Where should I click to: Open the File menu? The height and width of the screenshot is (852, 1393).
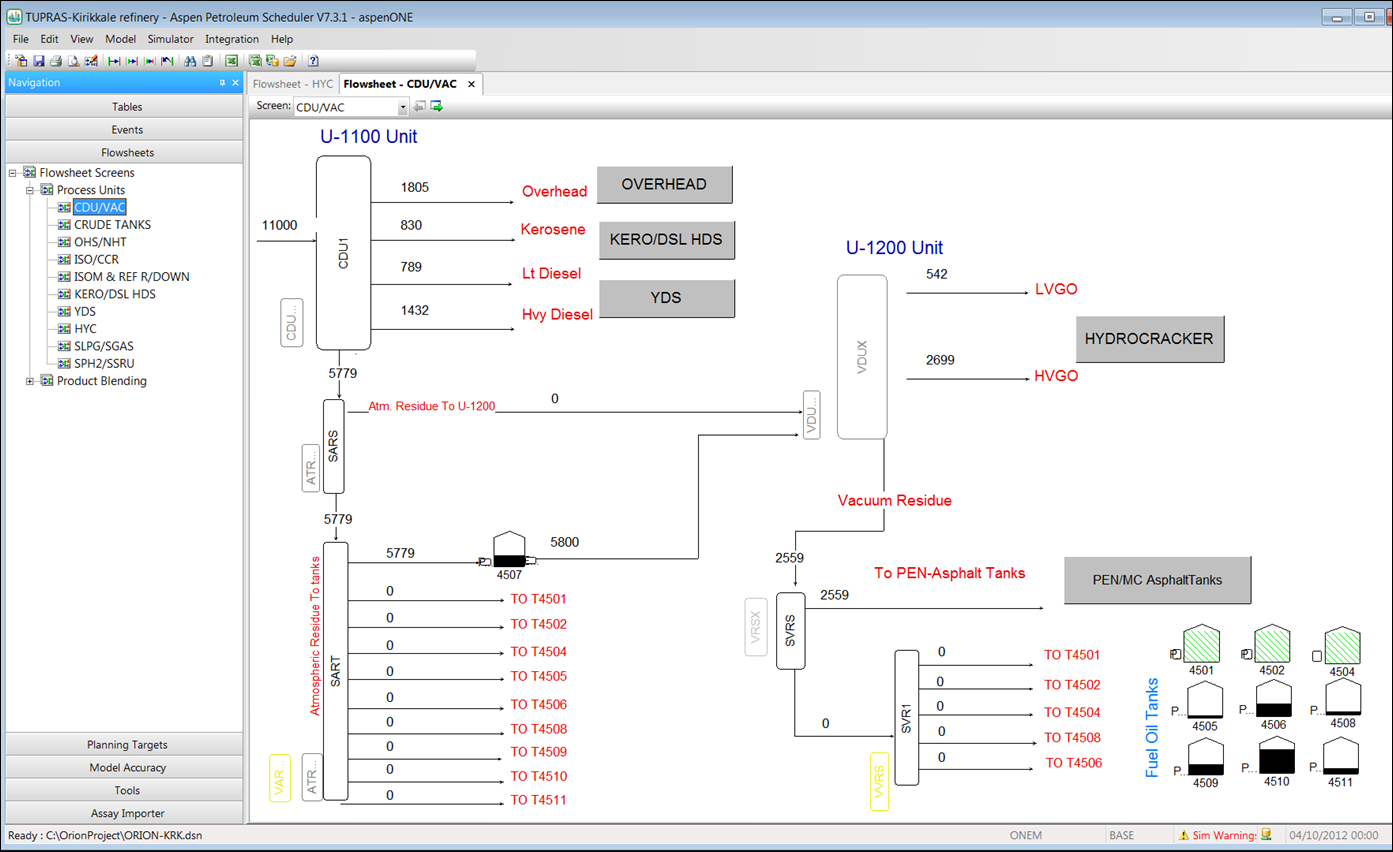pyautogui.click(x=20, y=39)
